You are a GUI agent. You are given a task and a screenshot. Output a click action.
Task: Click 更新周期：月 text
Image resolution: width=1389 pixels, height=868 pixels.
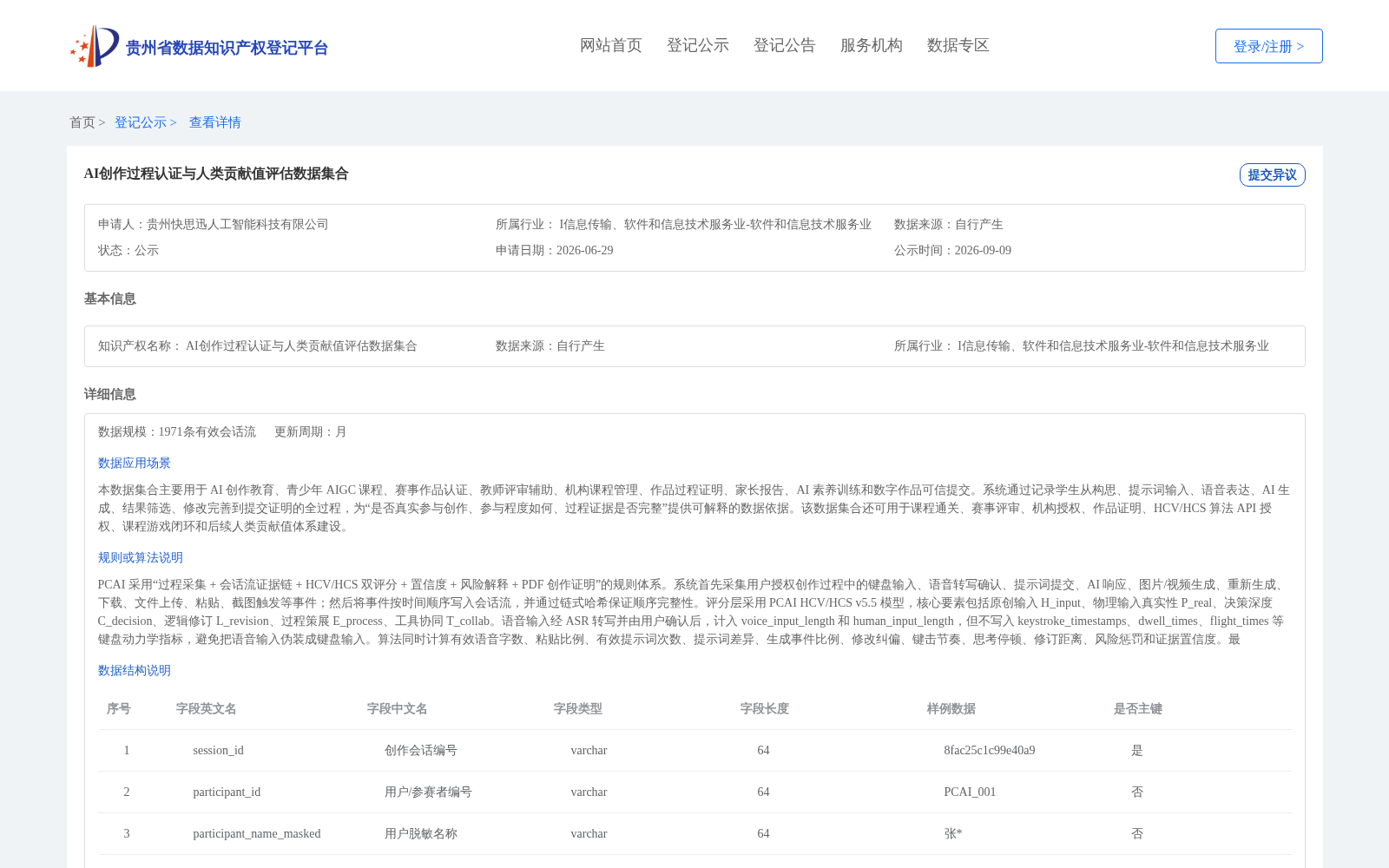[x=311, y=431]
